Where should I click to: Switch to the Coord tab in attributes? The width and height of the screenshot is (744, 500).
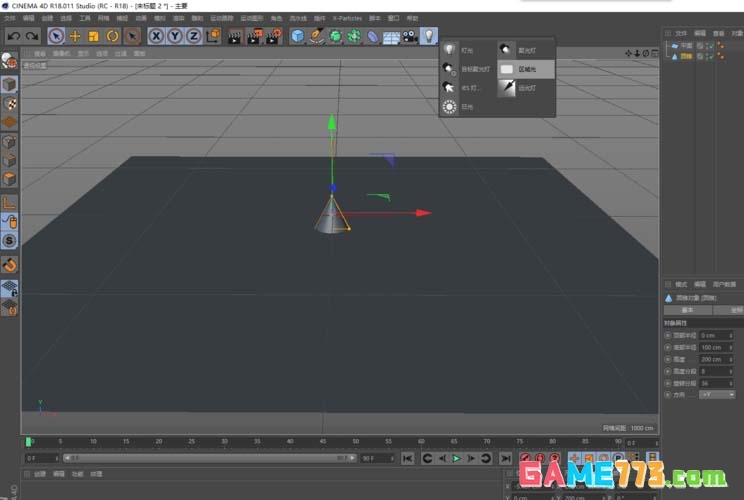coord(729,310)
